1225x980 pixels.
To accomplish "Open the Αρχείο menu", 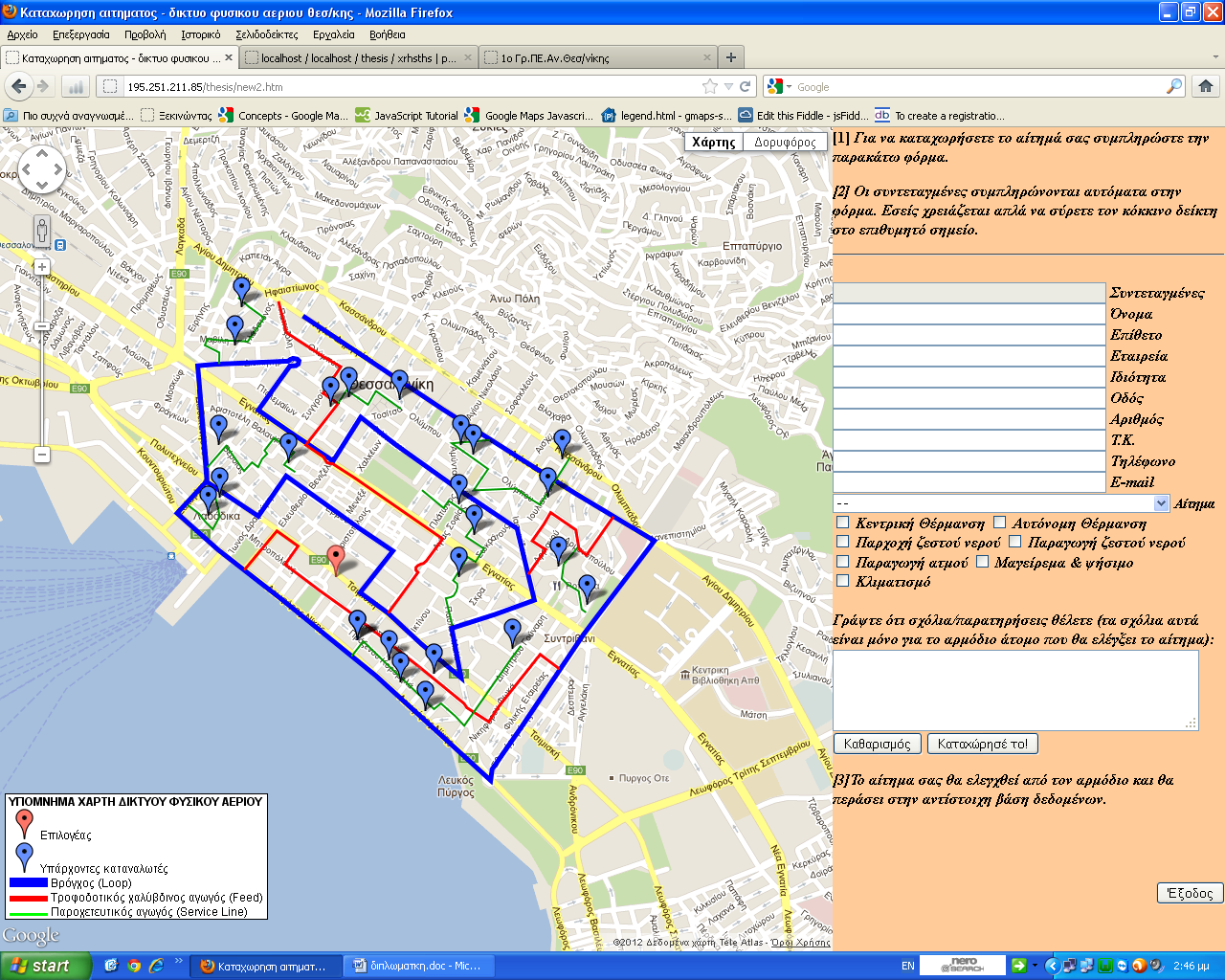I will click(22, 34).
